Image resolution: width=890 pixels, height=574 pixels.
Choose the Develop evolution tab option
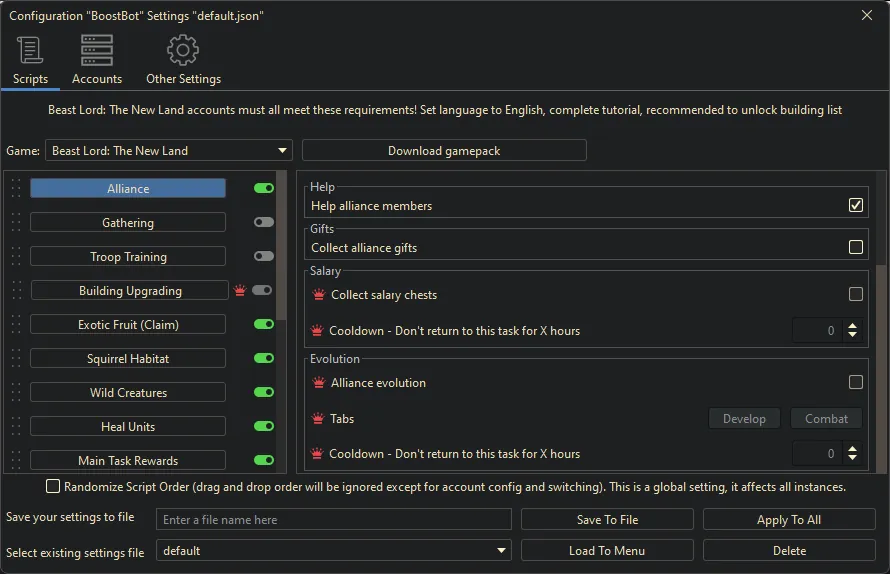744,418
